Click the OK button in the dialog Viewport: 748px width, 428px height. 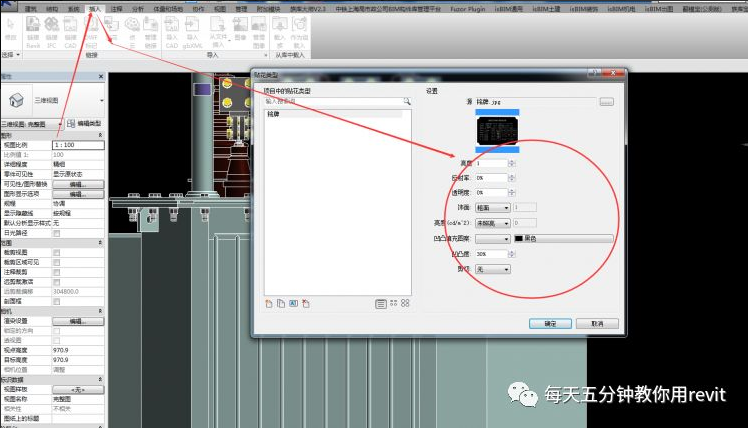coord(550,323)
